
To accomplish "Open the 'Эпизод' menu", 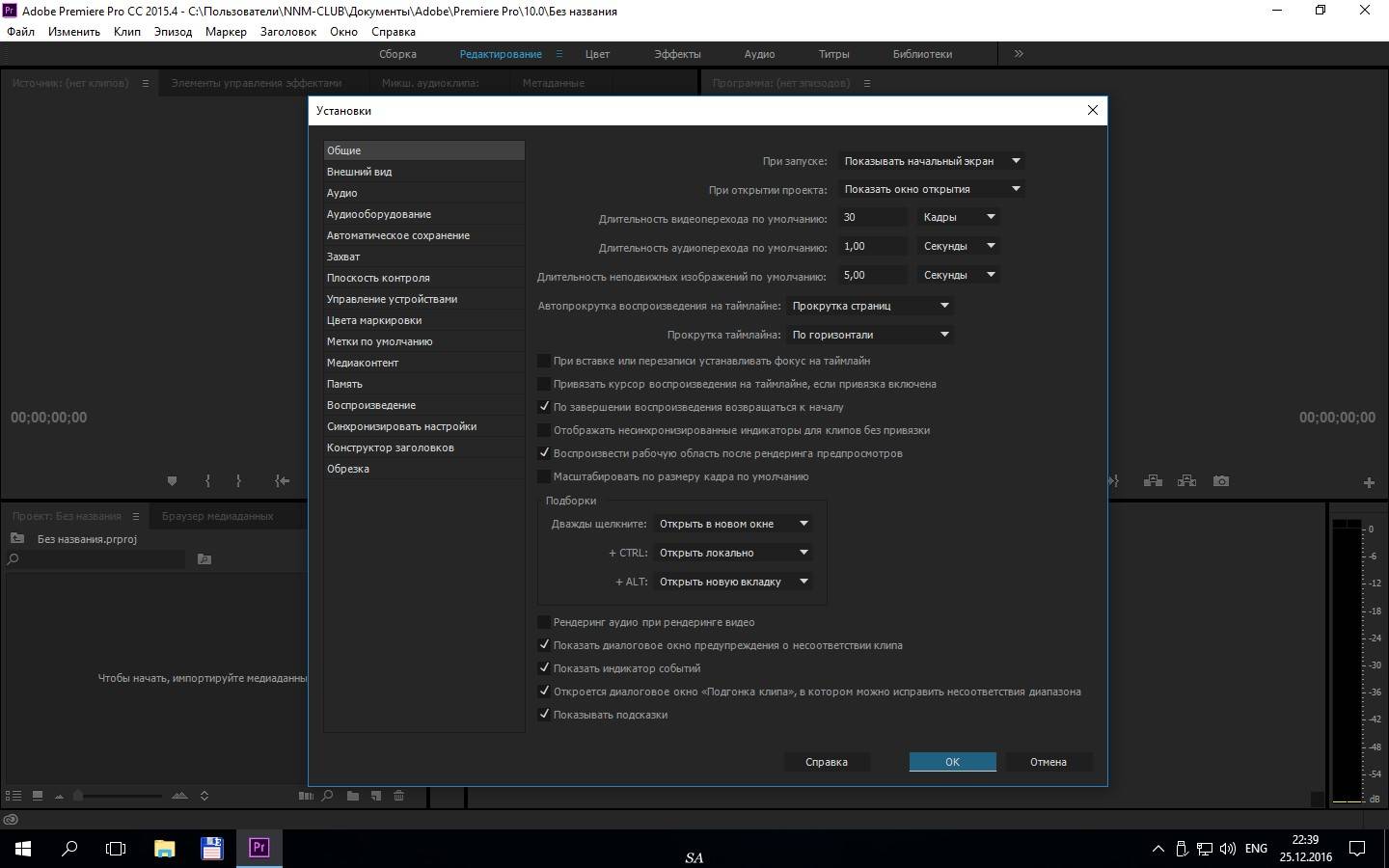I will 173,32.
